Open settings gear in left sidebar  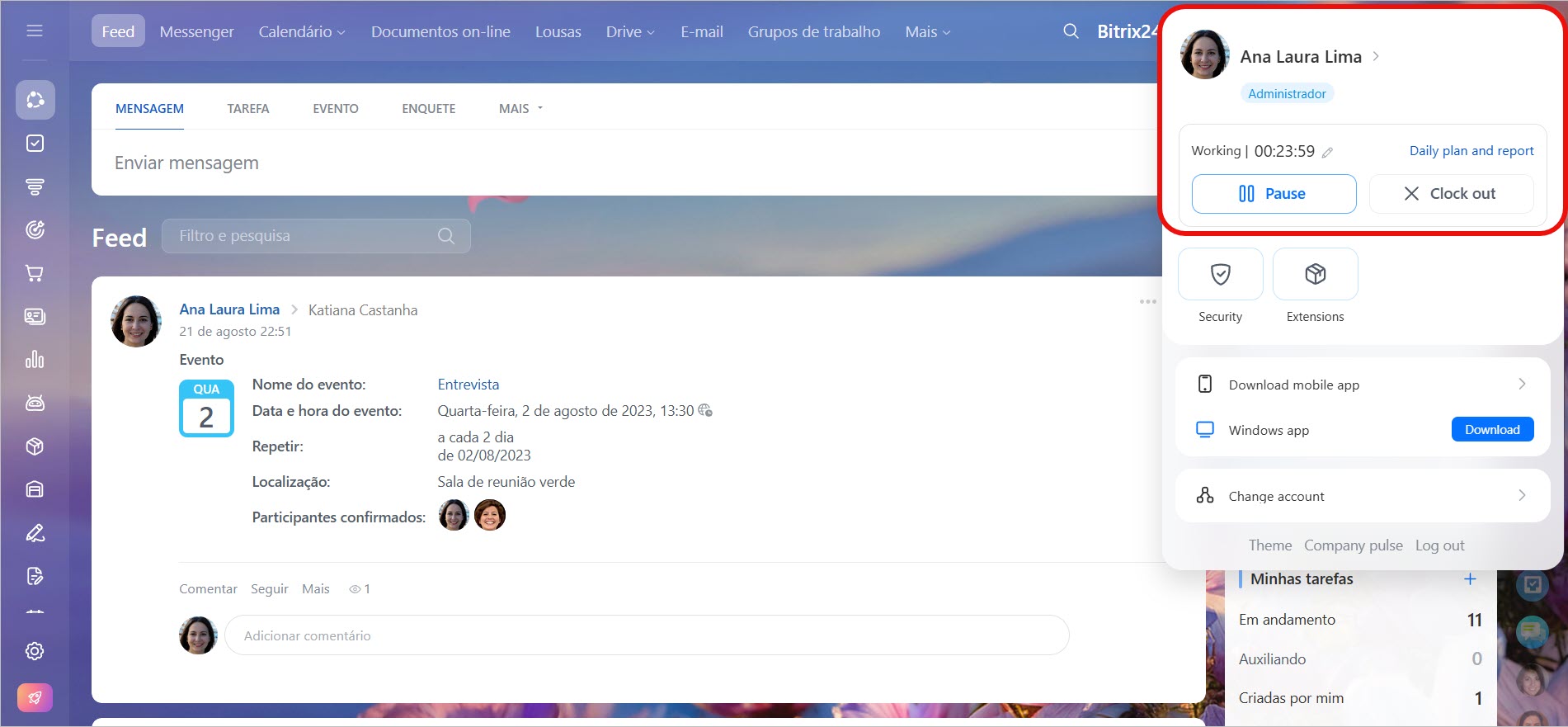[35, 651]
